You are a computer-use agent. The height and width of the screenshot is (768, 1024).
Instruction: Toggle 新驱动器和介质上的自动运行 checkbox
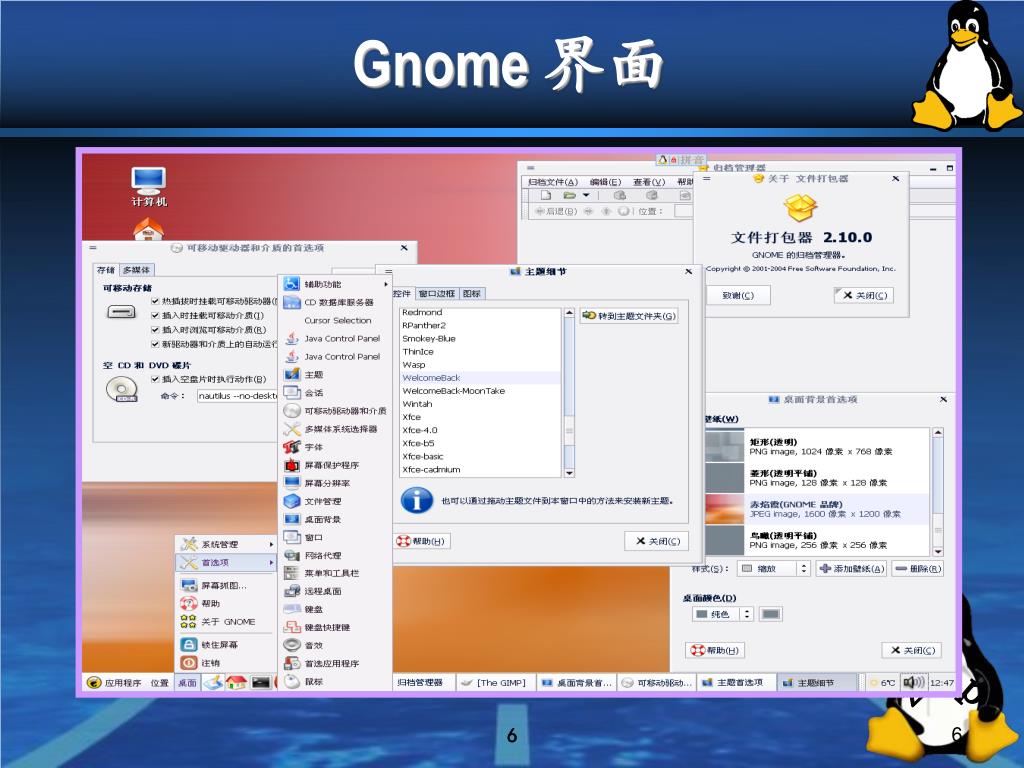click(155, 344)
